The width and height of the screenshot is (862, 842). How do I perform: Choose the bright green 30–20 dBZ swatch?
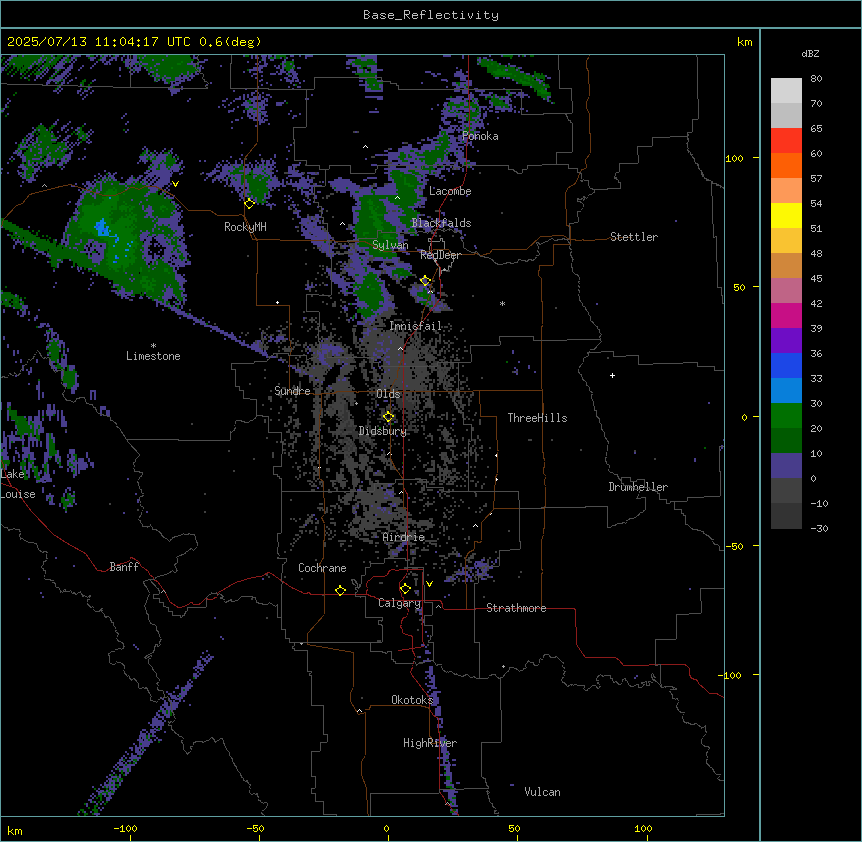[786, 416]
